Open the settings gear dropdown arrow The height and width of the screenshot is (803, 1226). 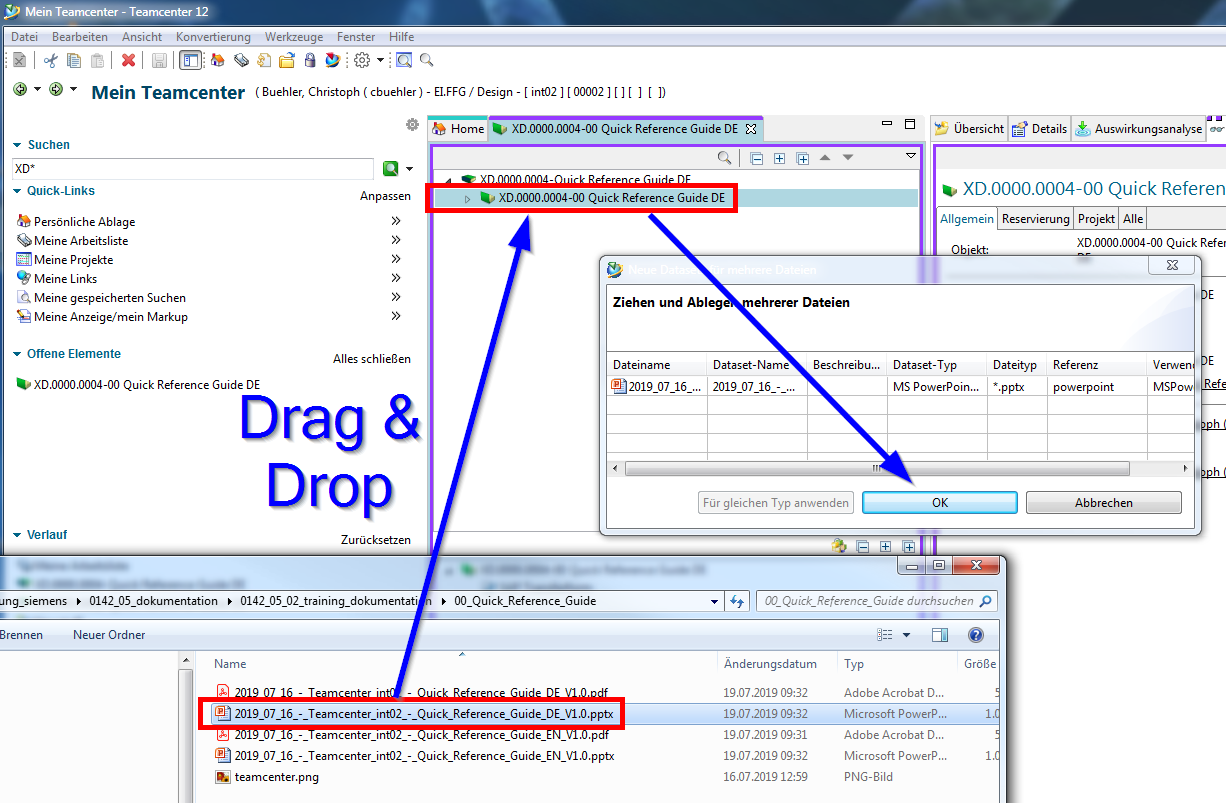(381, 61)
